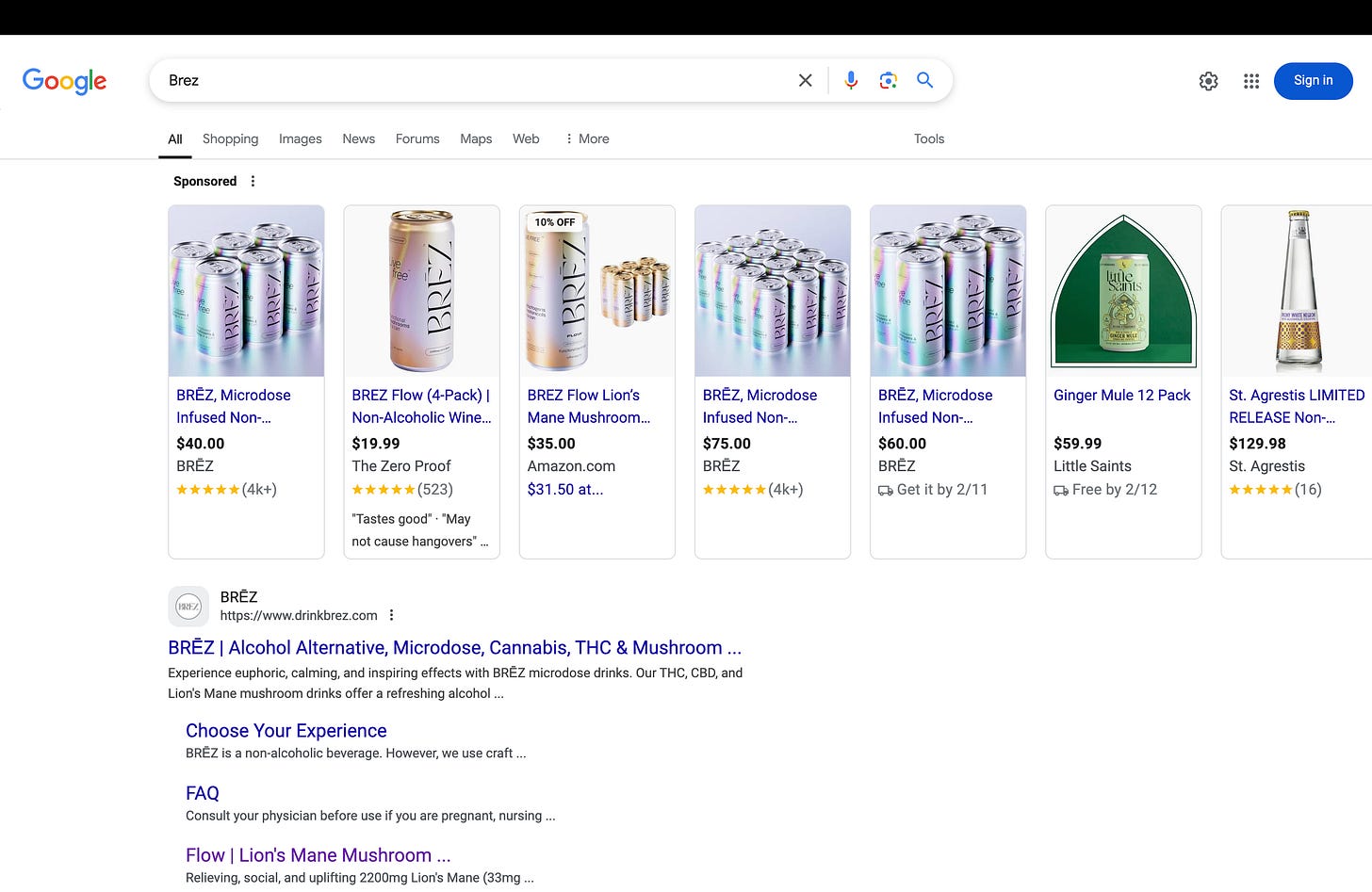Start voice search with microphone icon

pos(851,81)
